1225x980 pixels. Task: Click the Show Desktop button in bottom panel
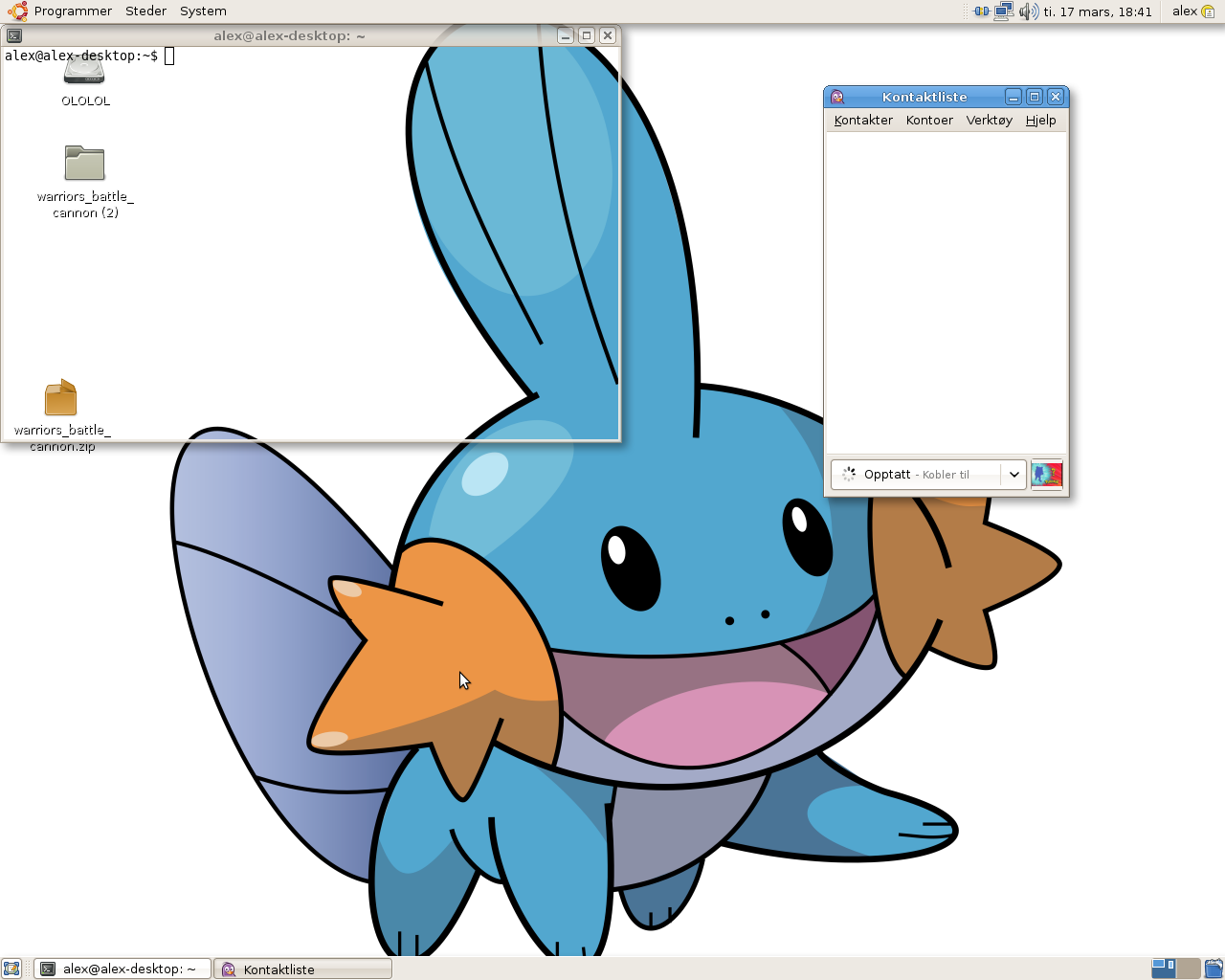(11, 969)
